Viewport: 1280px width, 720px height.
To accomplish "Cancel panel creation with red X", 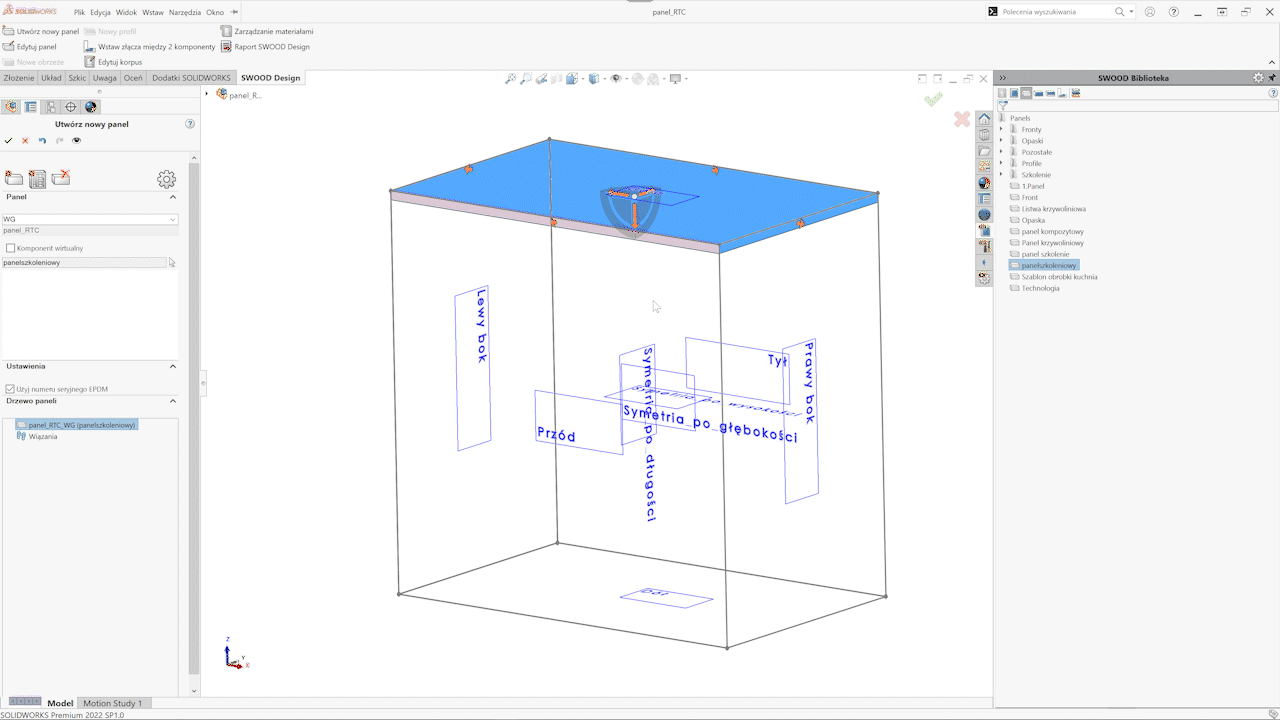I will 25,141.
